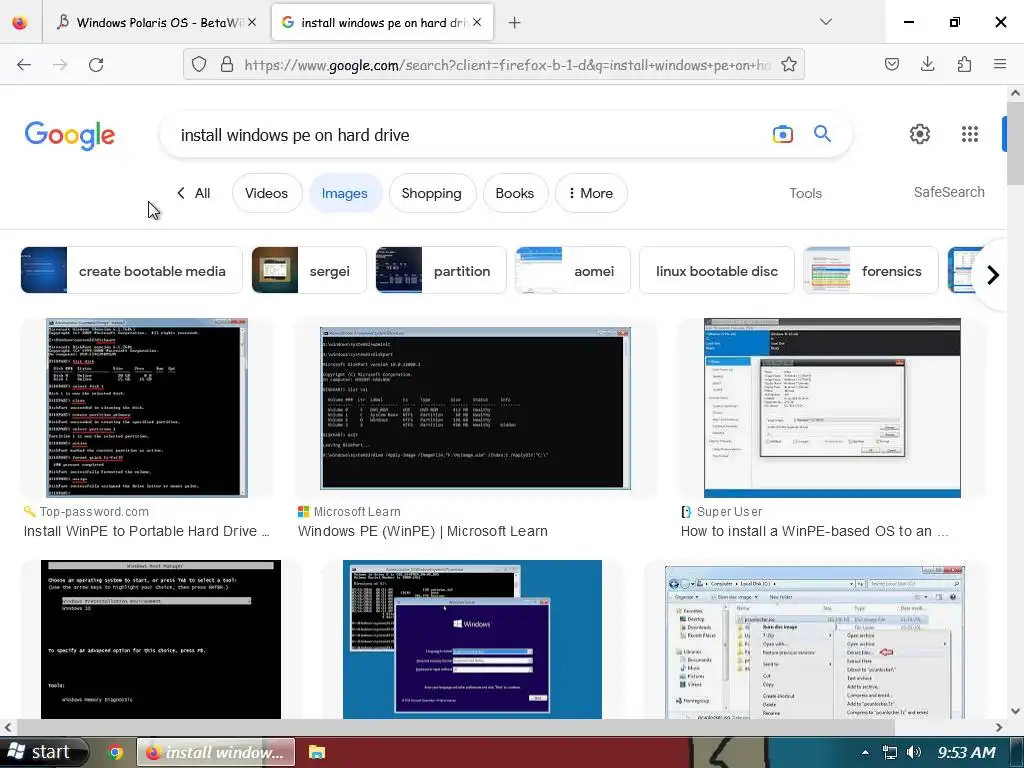This screenshot has height=768, width=1024.
Task: Filter by aomei chip
Action: click(573, 270)
